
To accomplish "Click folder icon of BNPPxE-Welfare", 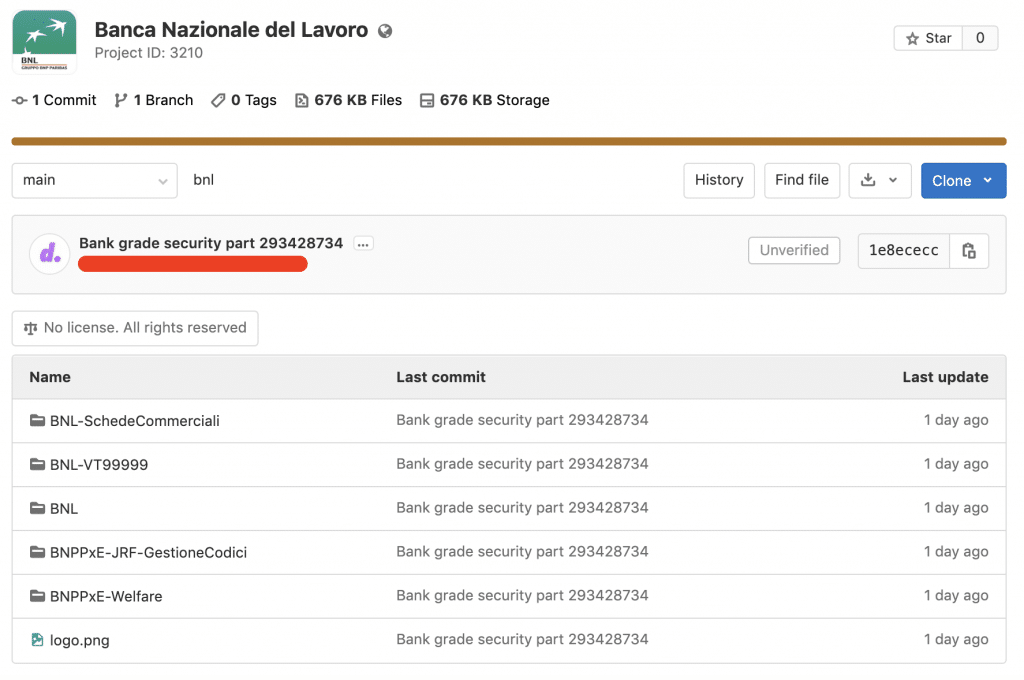I will [x=37, y=596].
